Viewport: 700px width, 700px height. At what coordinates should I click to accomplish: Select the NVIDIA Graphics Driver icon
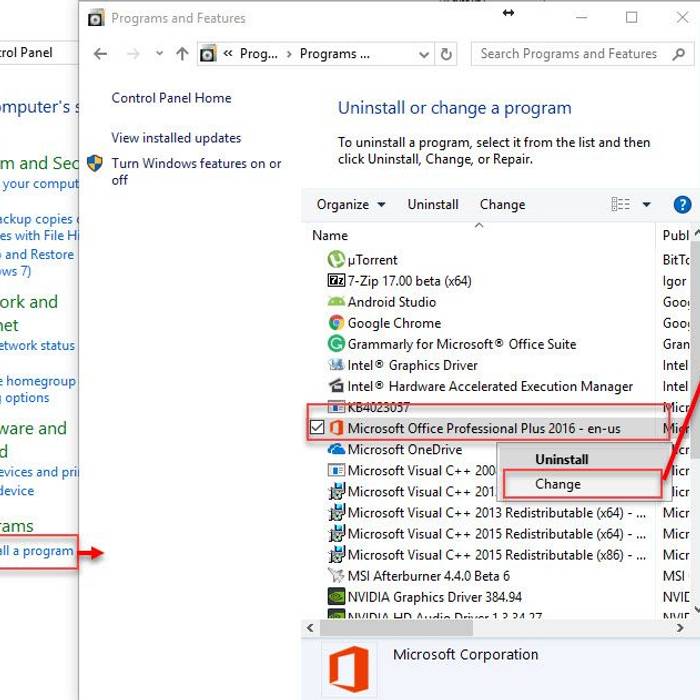click(336, 597)
